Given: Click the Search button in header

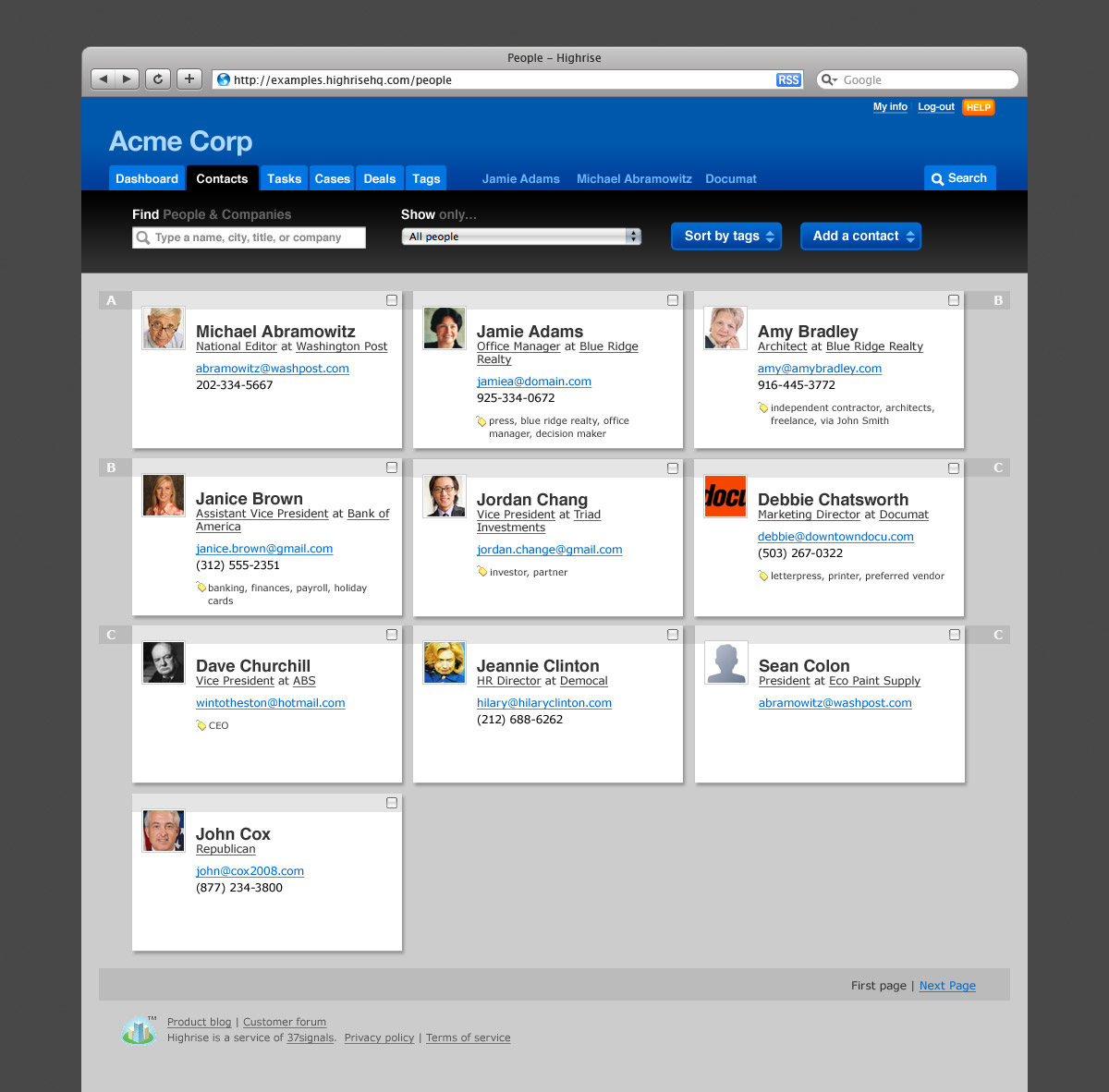Looking at the screenshot, I should 959,178.
